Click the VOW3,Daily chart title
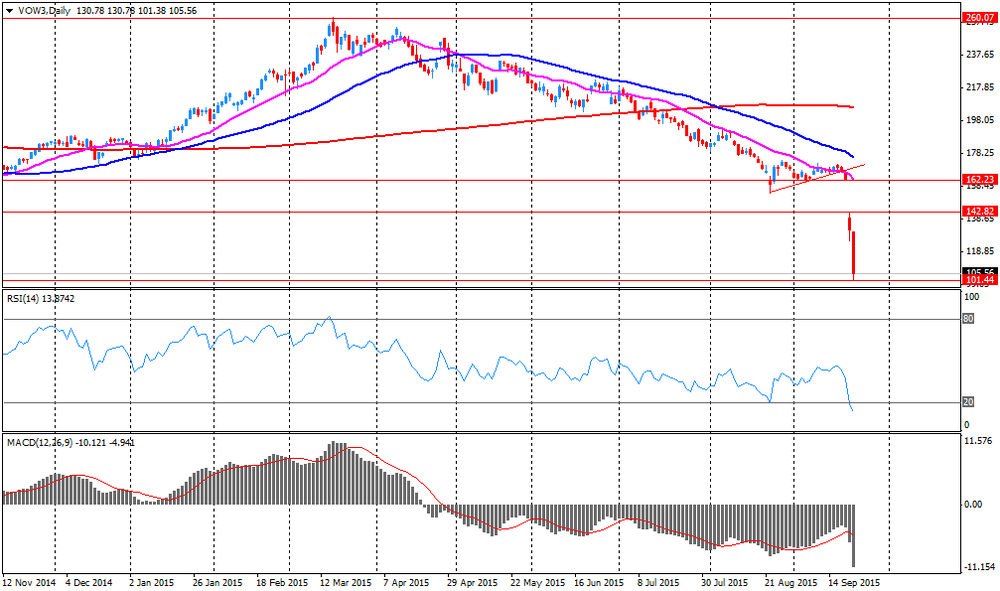The width and height of the screenshot is (1000, 591). (x=43, y=11)
